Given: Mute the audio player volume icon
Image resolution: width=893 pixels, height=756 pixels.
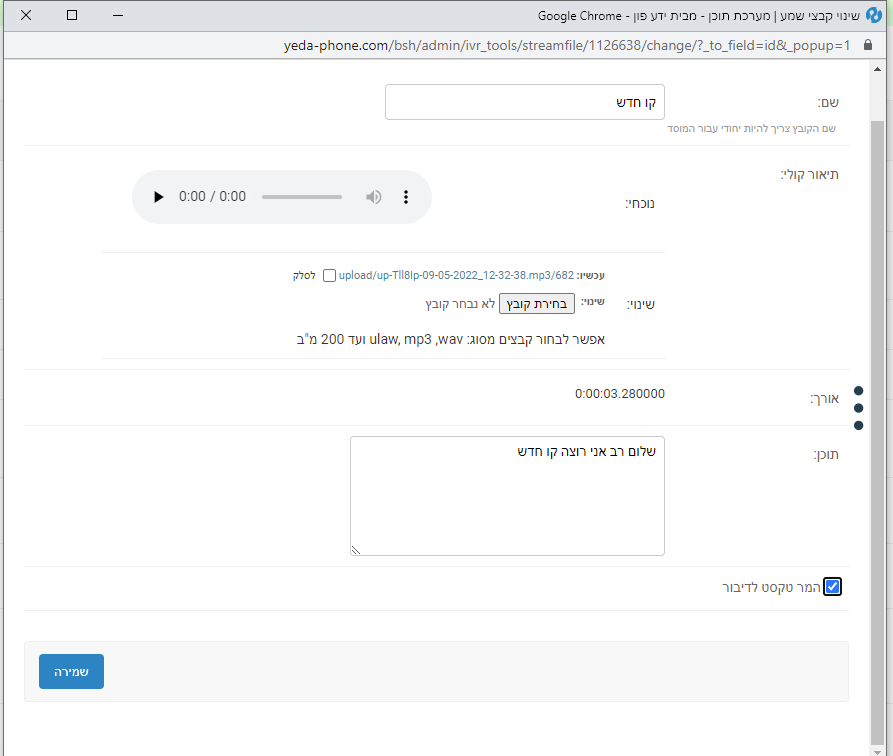Looking at the screenshot, I should [x=374, y=197].
